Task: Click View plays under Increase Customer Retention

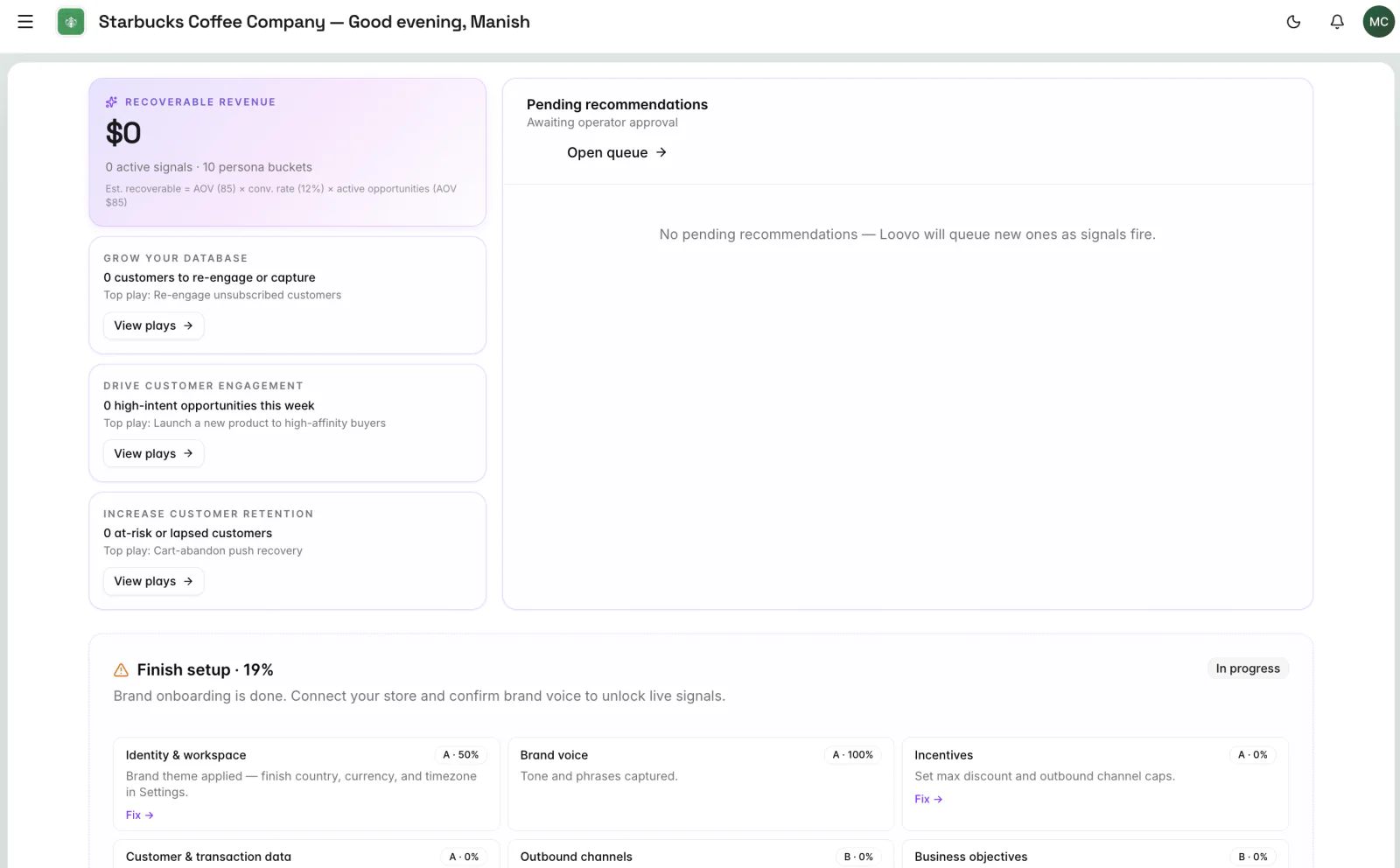Action: [x=154, y=581]
